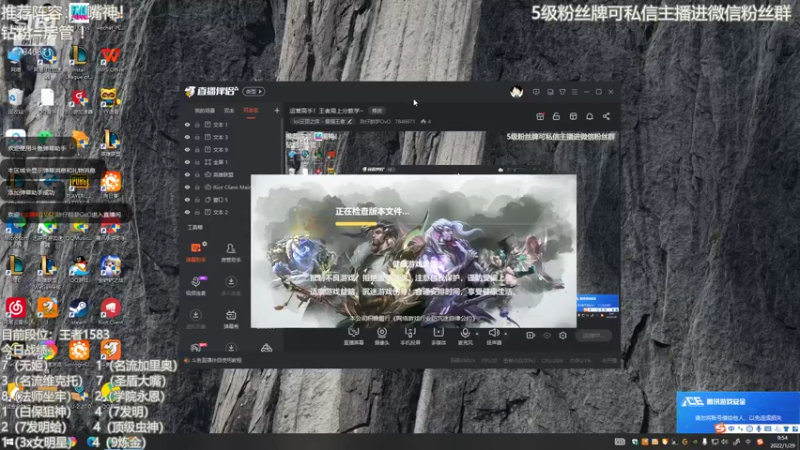The width and height of the screenshot is (800, 450).
Task: Open the PUBG desktop shortcut
Action: (79, 186)
